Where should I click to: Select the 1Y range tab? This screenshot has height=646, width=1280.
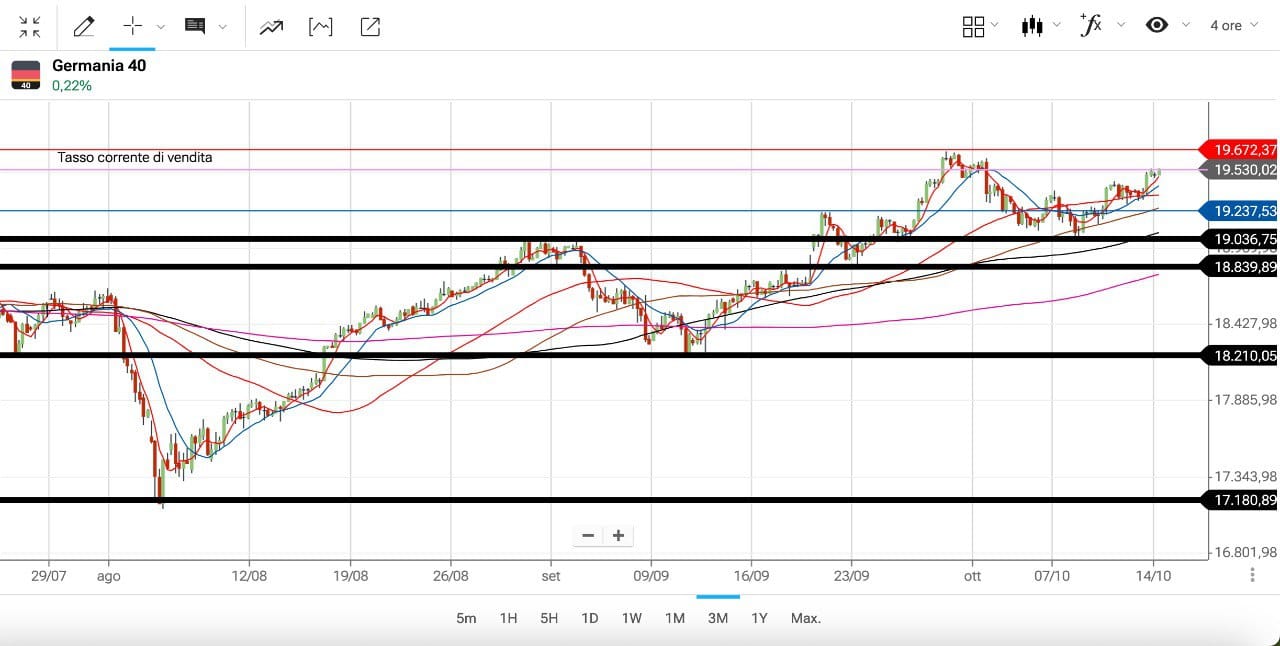759,618
